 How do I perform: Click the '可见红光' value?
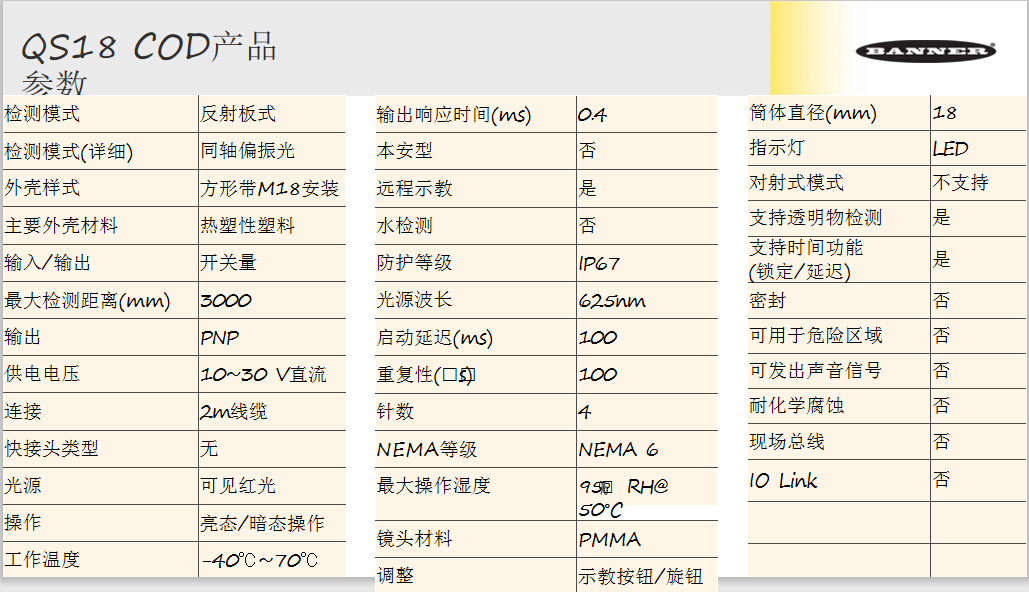(238, 486)
